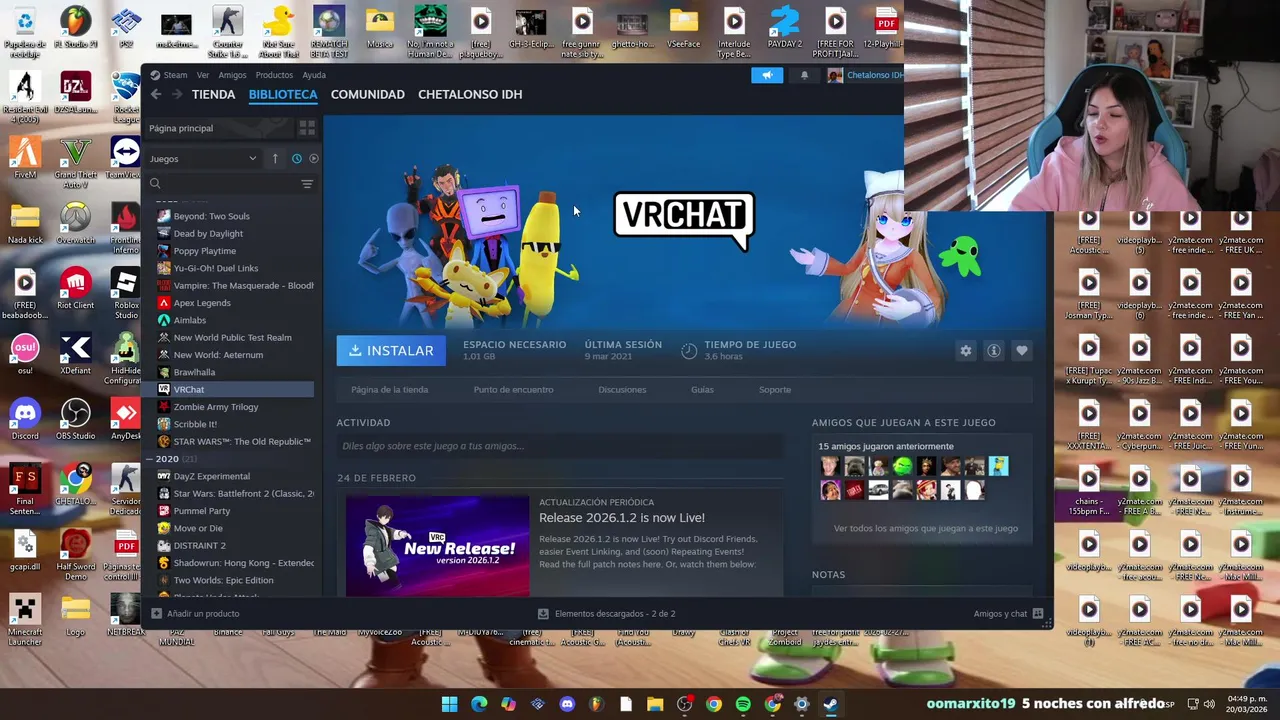The image size is (1280, 720).
Task: Open CHETALONSO IDH profile tab
Action: (470, 94)
